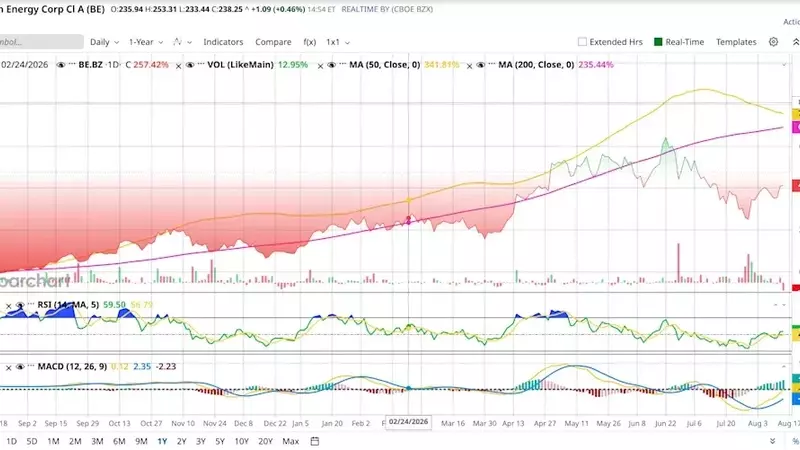Toggle visibility of MACD indicator
The width and height of the screenshot is (800, 450).
[x=20, y=366]
